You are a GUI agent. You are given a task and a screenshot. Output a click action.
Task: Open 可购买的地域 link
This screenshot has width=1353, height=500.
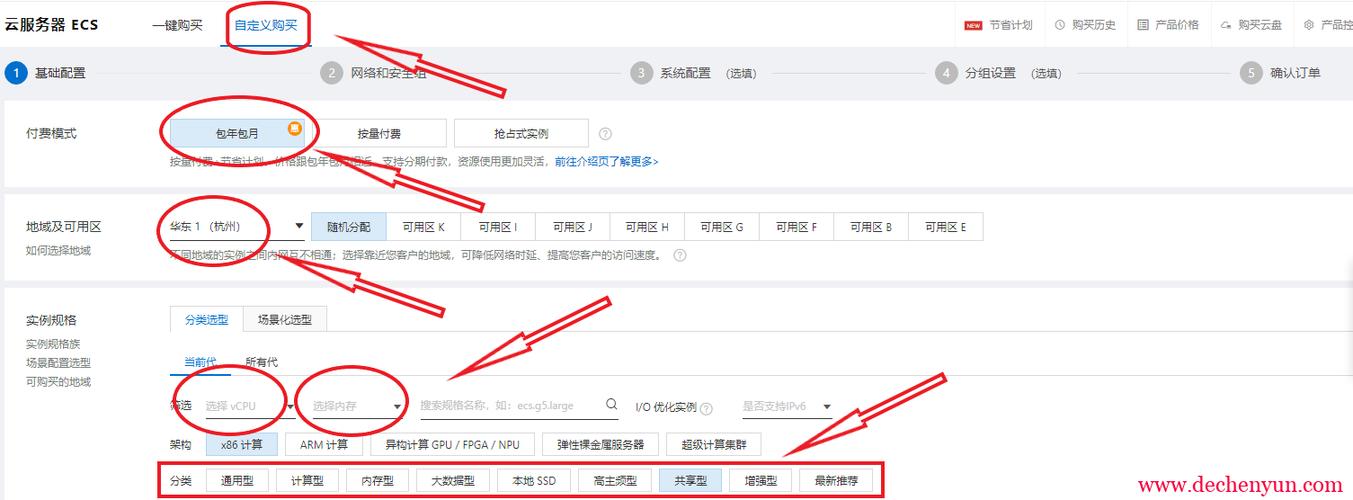[x=58, y=382]
